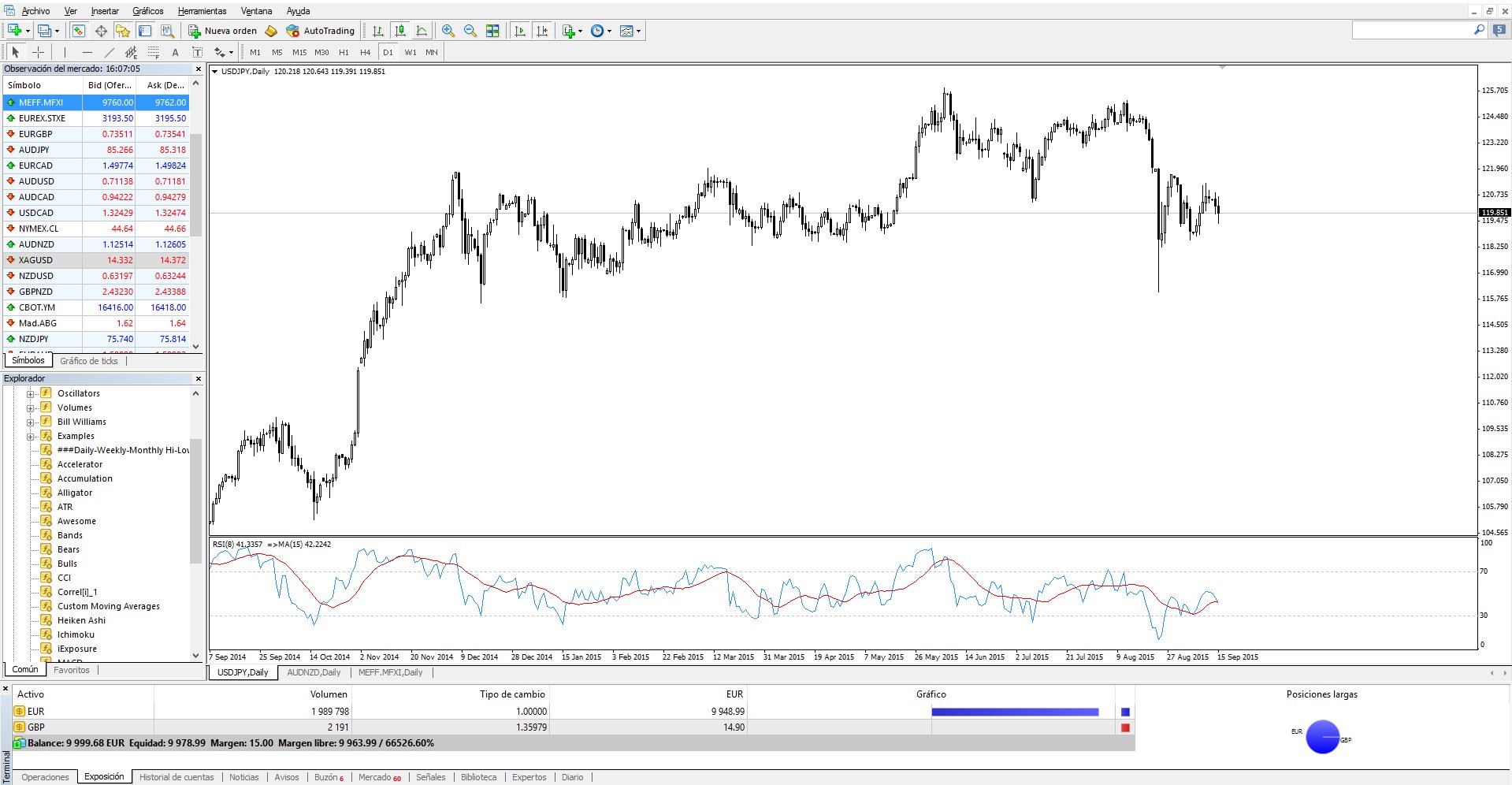Switch chart to line chart
Screen dimensions: 1512x785
click(422, 31)
